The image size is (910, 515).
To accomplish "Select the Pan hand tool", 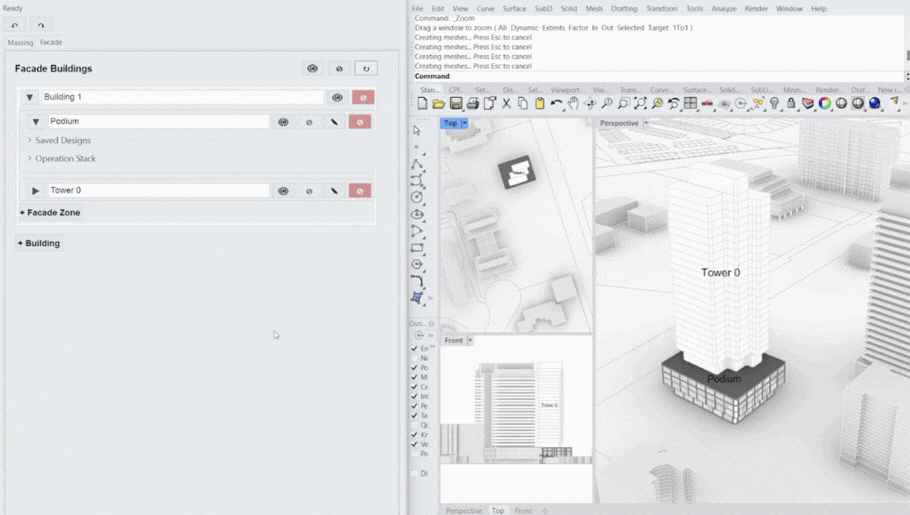I will tap(573, 103).
